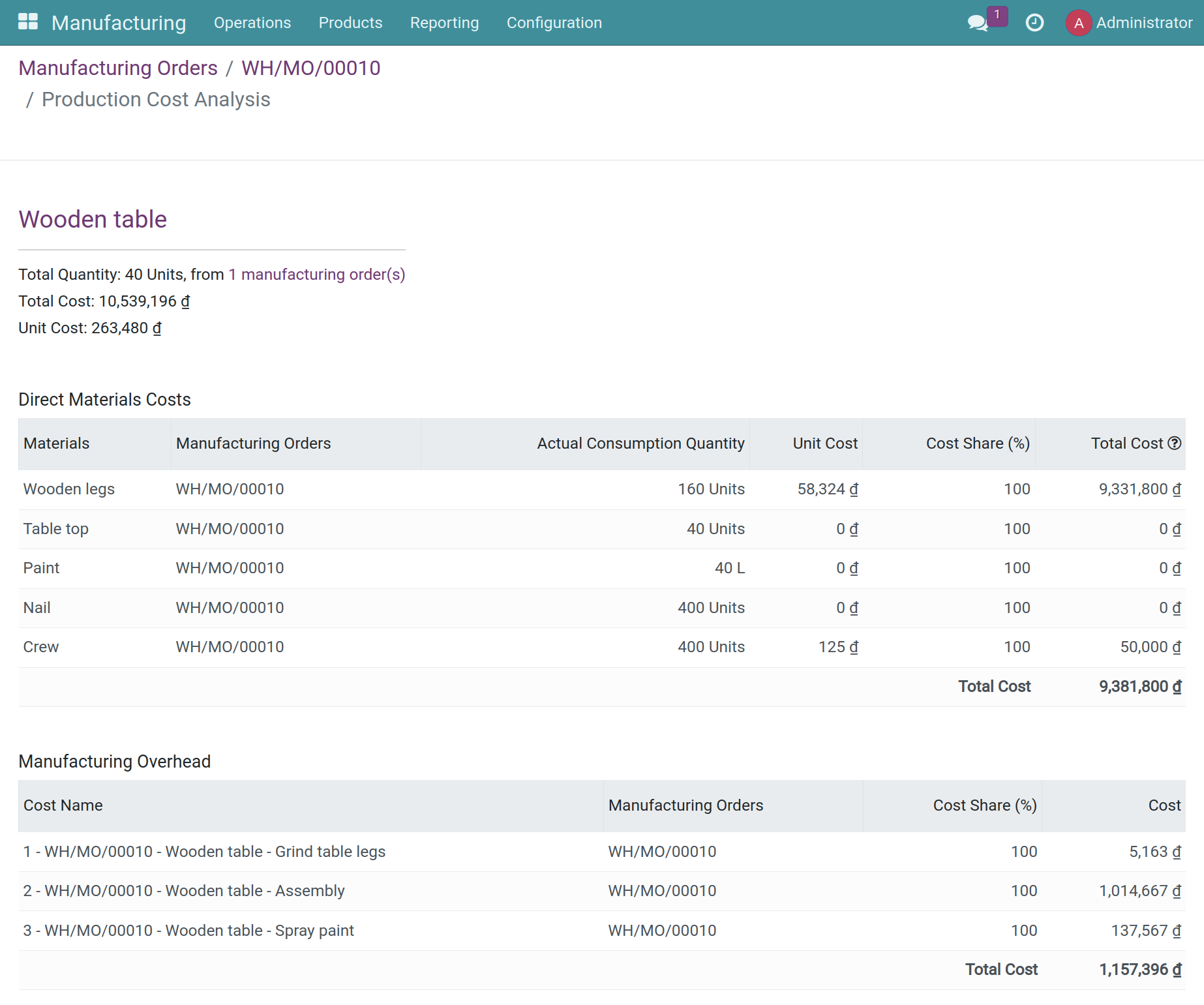Click the 9,331,800 ₫ total cost value
Viewport: 1204px width, 1005px height.
point(1140,489)
